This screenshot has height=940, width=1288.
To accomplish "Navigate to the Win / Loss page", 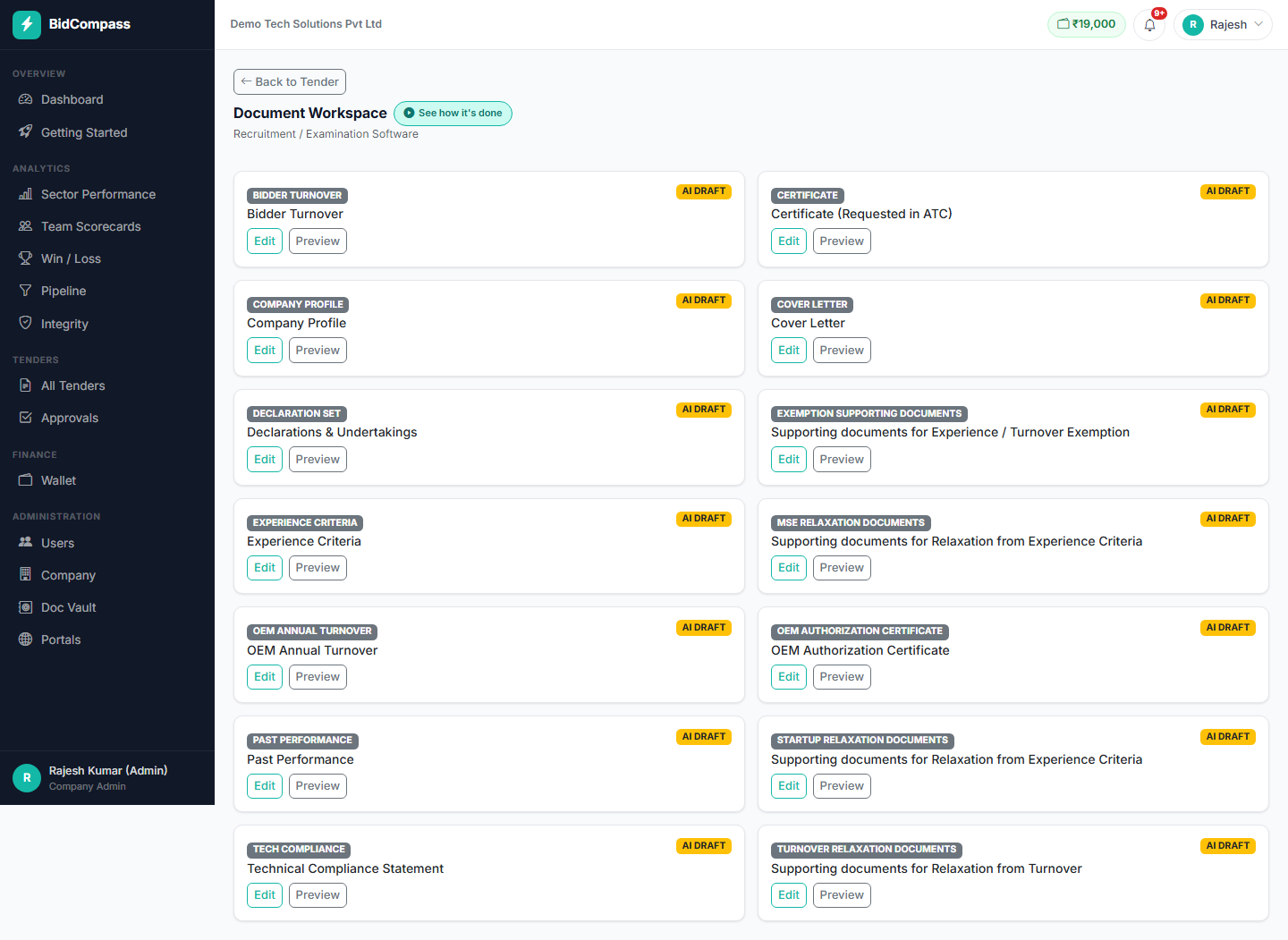I will pos(107,258).
